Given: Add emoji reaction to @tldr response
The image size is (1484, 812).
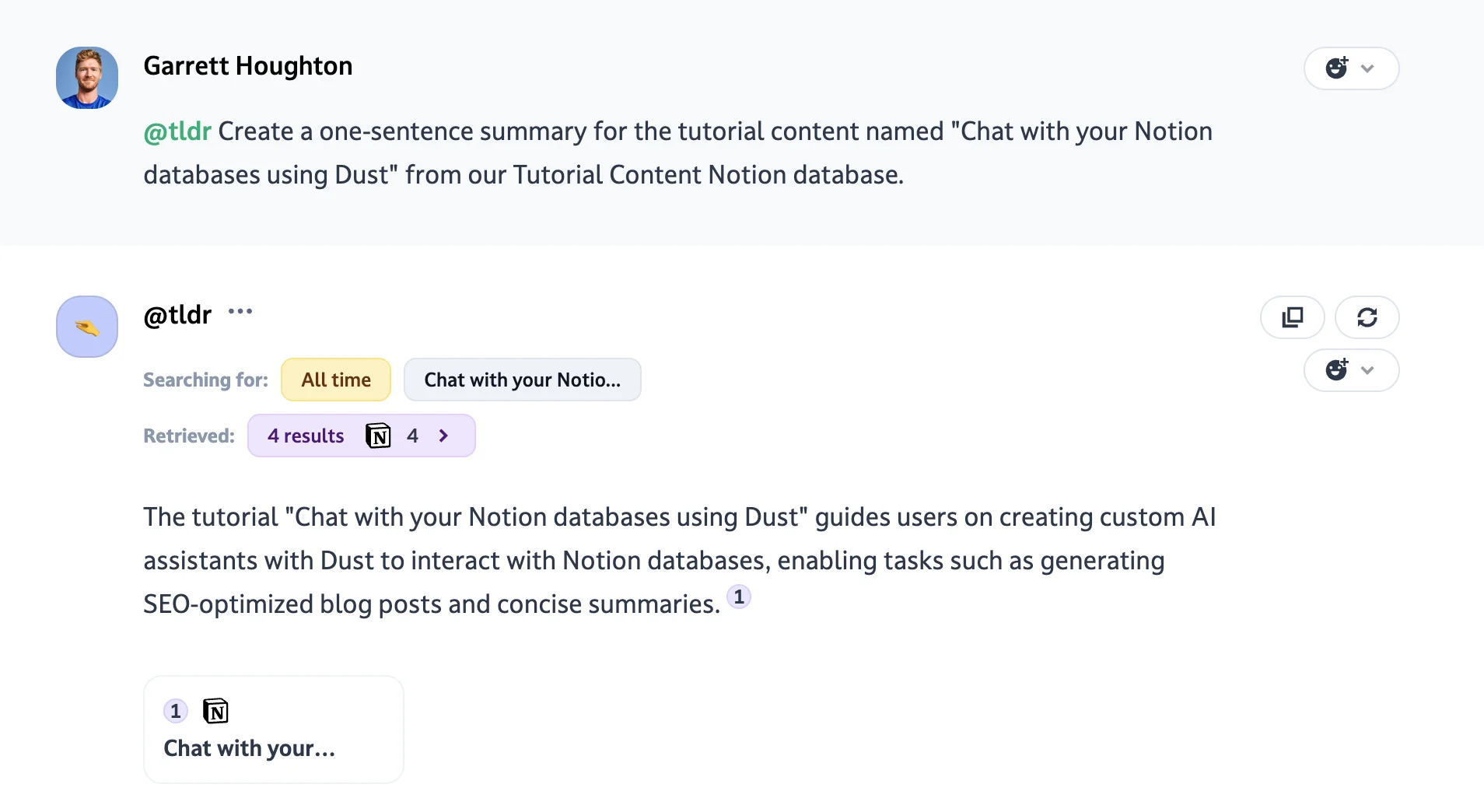Looking at the screenshot, I should (1337, 370).
